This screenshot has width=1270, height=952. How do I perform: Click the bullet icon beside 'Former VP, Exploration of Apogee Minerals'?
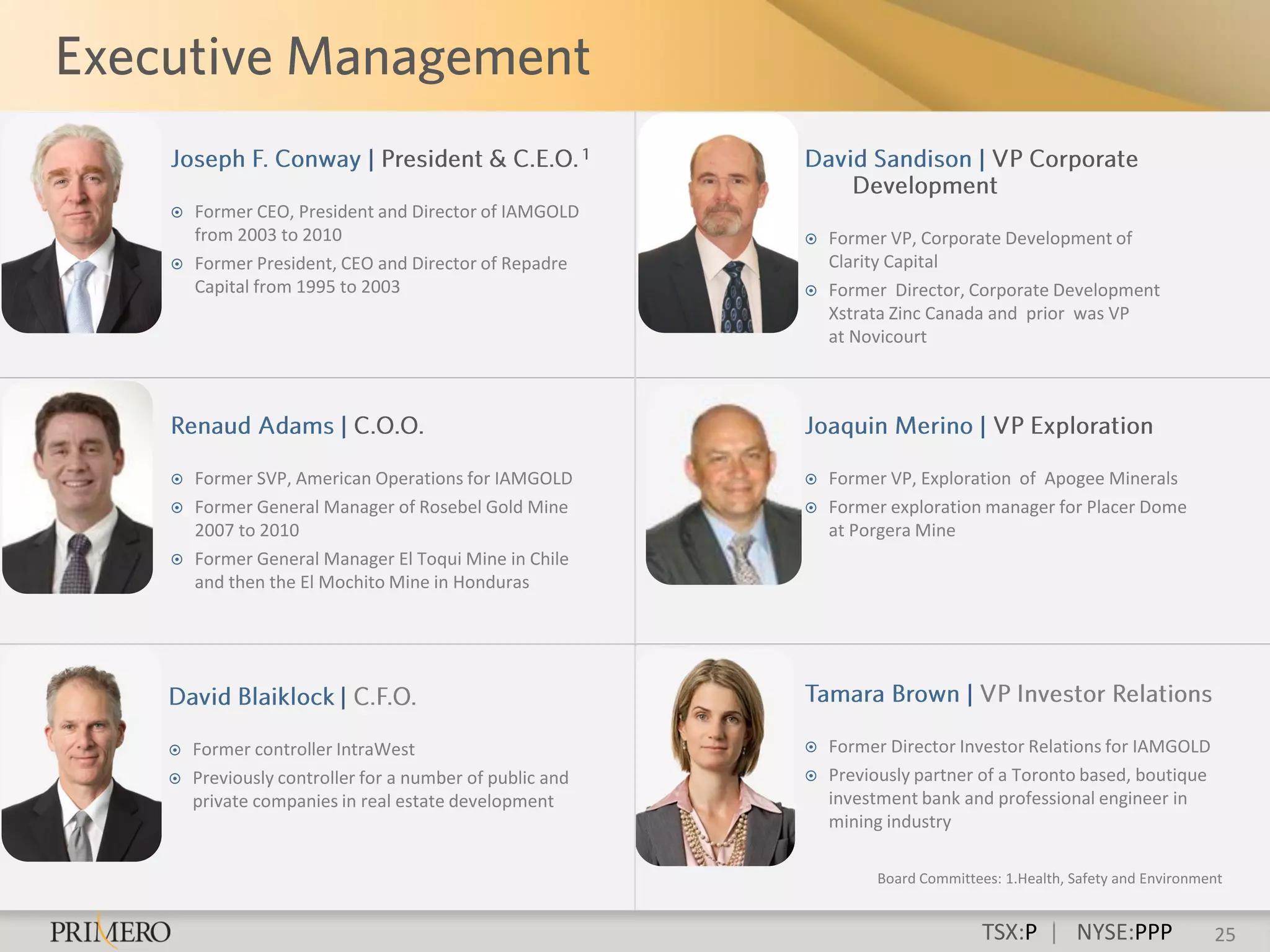pyautogui.click(x=811, y=480)
